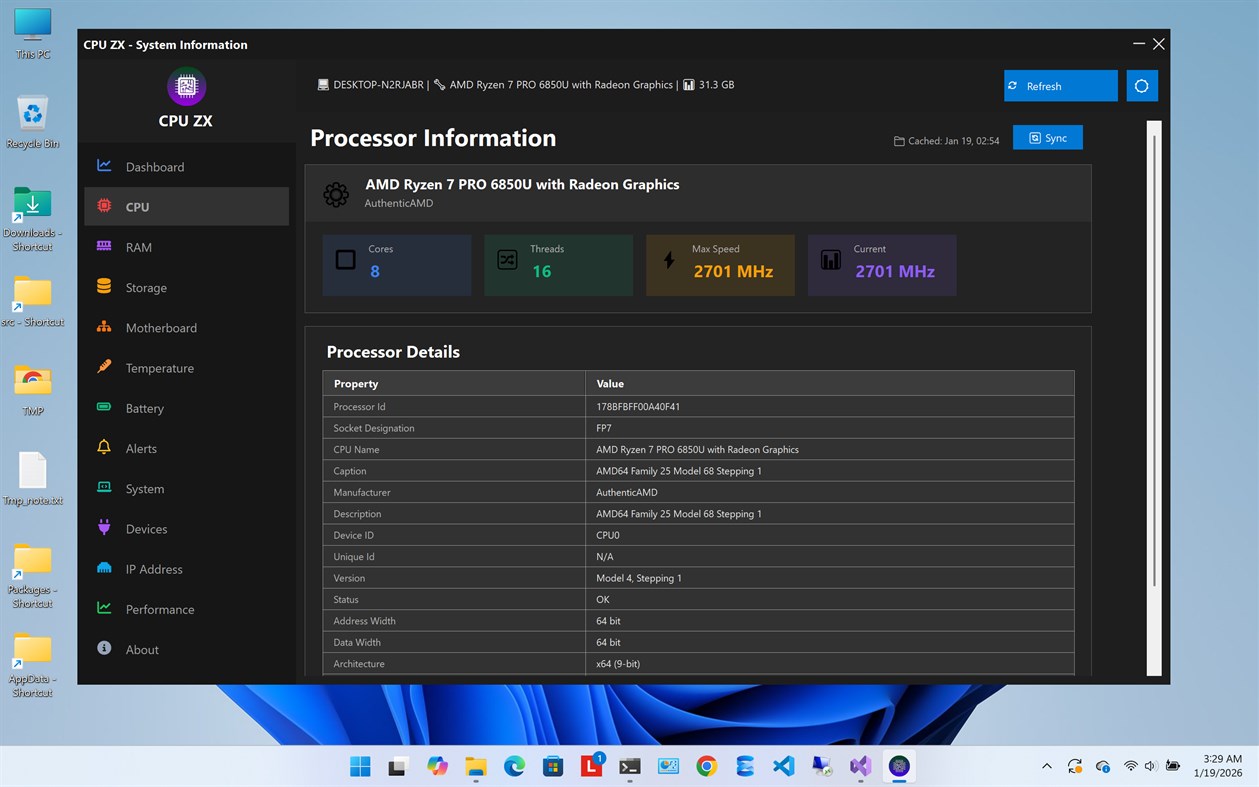Open Devices via the sidebar plug icon
The width and height of the screenshot is (1259, 787).
(103, 528)
